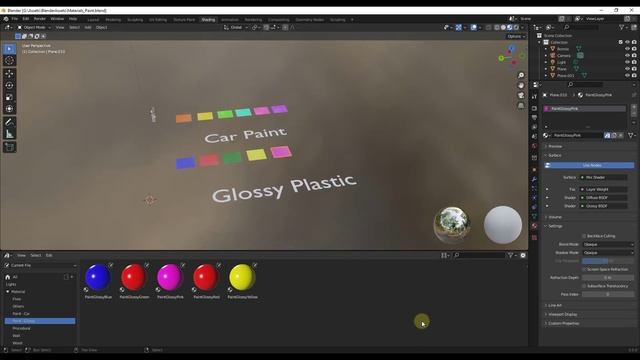Toggle visibility eye for Camera object
The width and height of the screenshot is (640, 360).
(x=627, y=56)
